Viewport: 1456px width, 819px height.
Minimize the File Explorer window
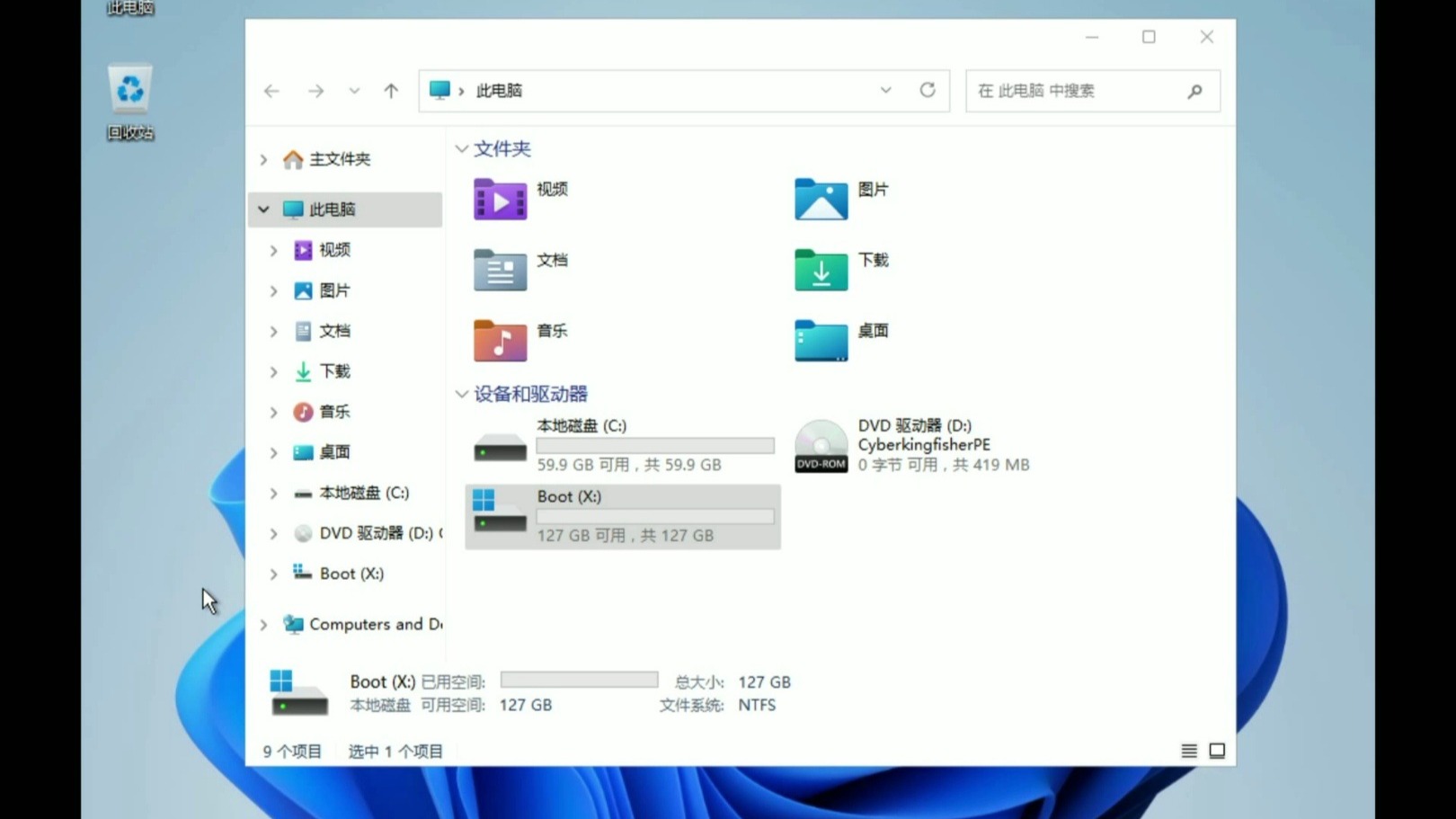point(1092,37)
